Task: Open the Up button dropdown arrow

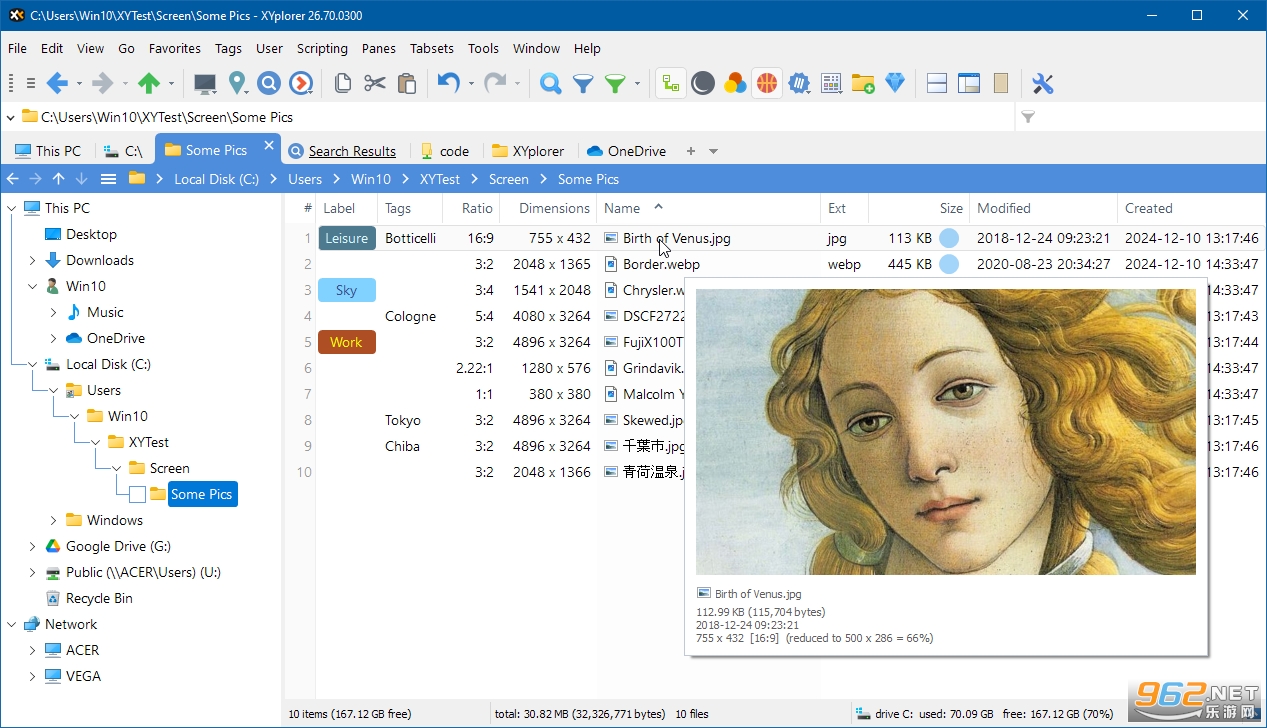Action: [x=171, y=84]
